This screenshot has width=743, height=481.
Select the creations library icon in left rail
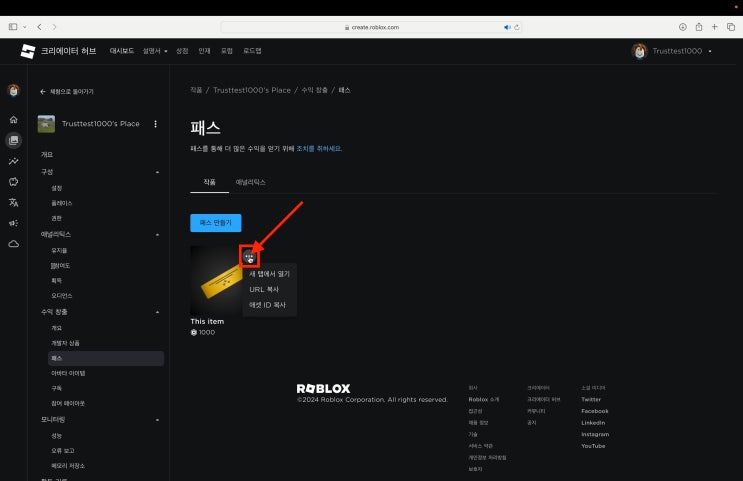[x=13, y=140]
